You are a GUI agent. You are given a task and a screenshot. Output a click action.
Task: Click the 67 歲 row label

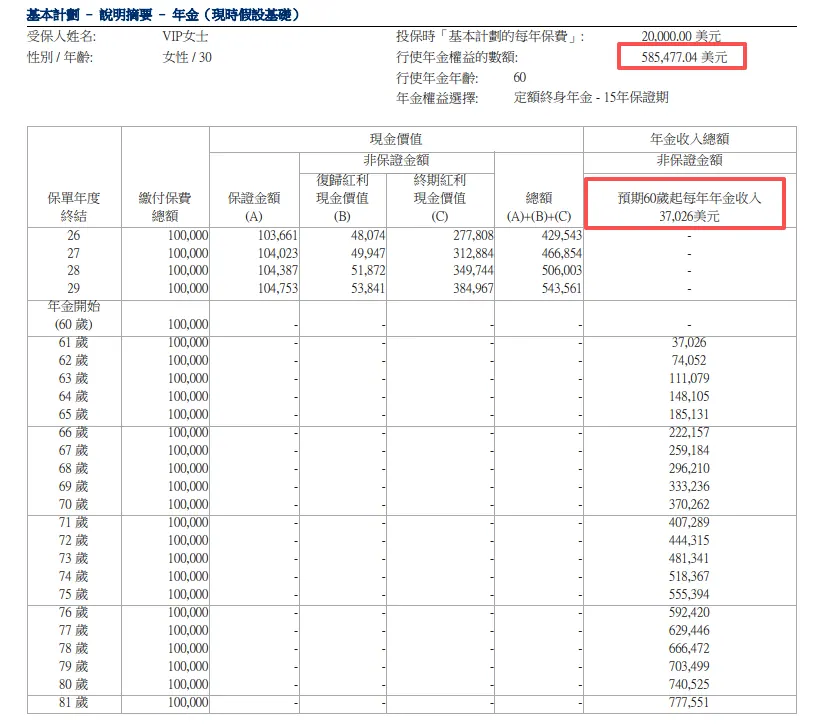74,451
